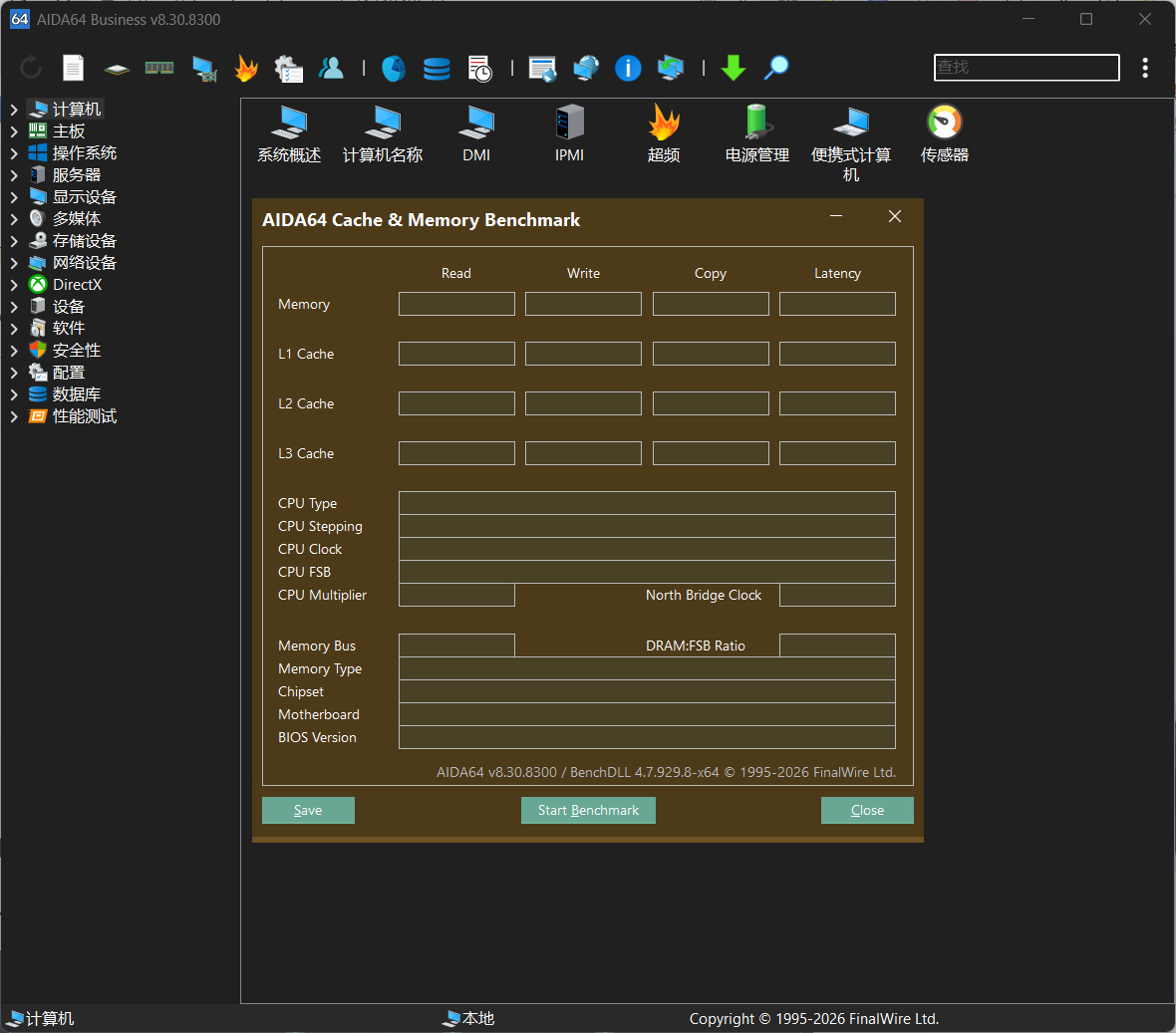Select the DMI icon in content pane

pos(476,134)
